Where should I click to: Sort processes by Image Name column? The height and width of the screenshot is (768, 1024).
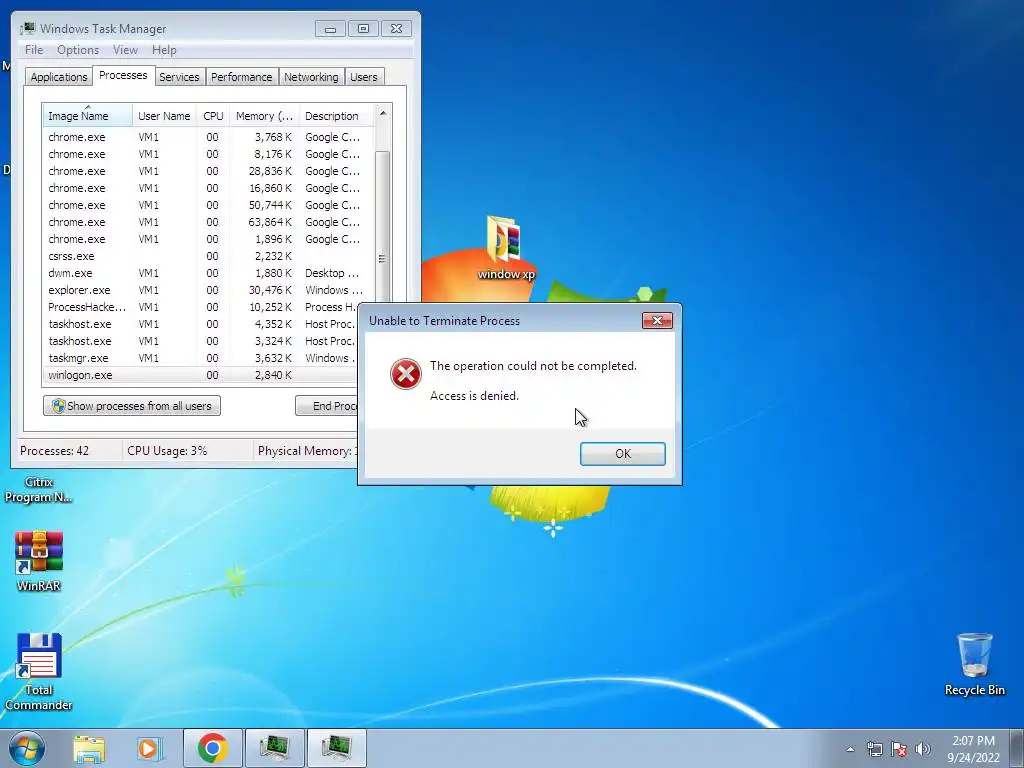[88, 116]
